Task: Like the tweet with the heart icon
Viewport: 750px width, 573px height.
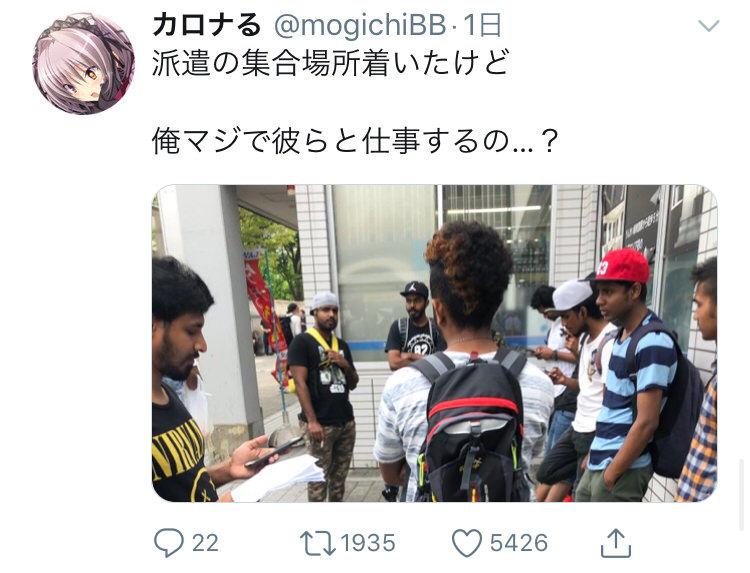Action: pos(467,543)
